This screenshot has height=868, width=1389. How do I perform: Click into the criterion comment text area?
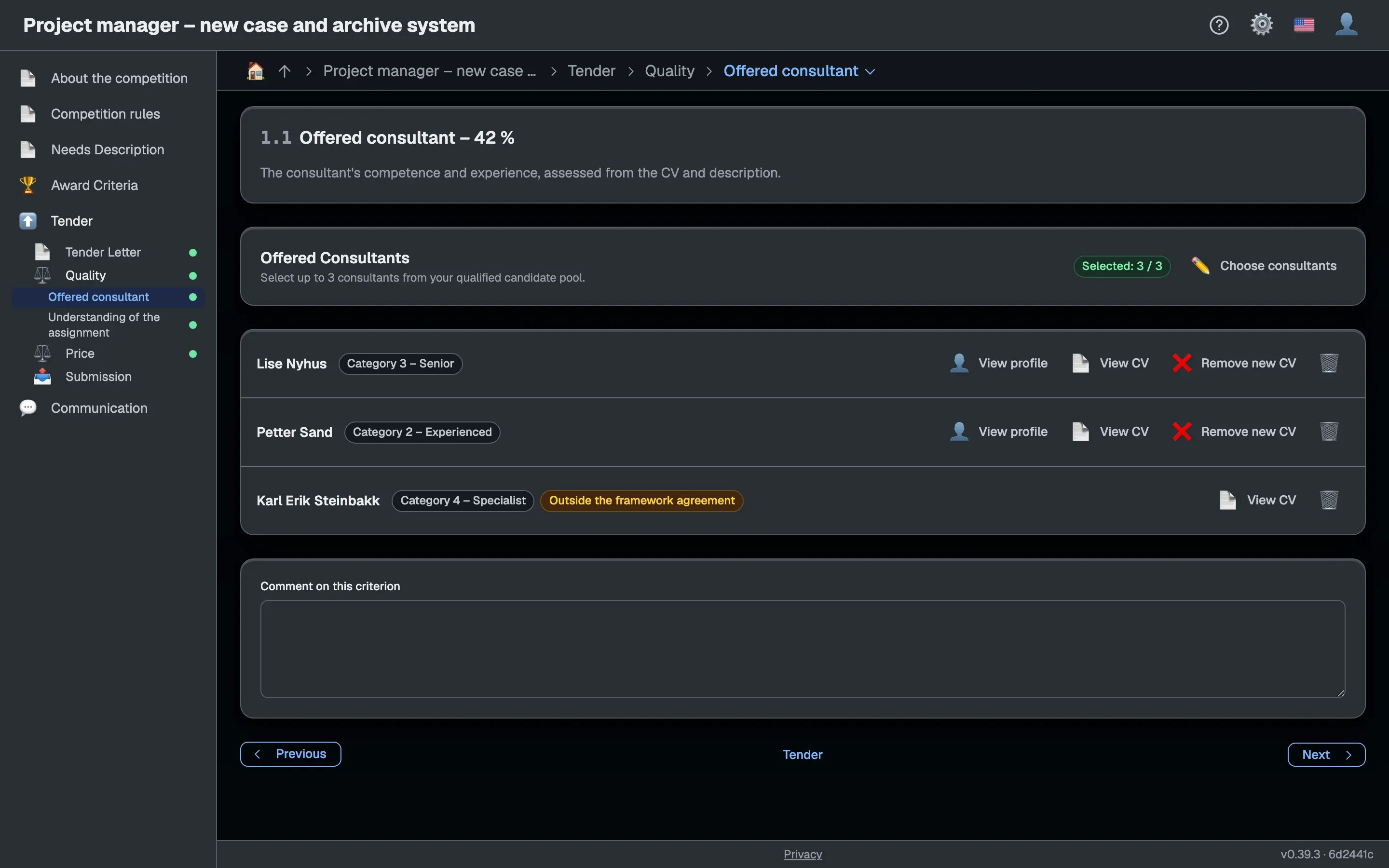point(803,649)
